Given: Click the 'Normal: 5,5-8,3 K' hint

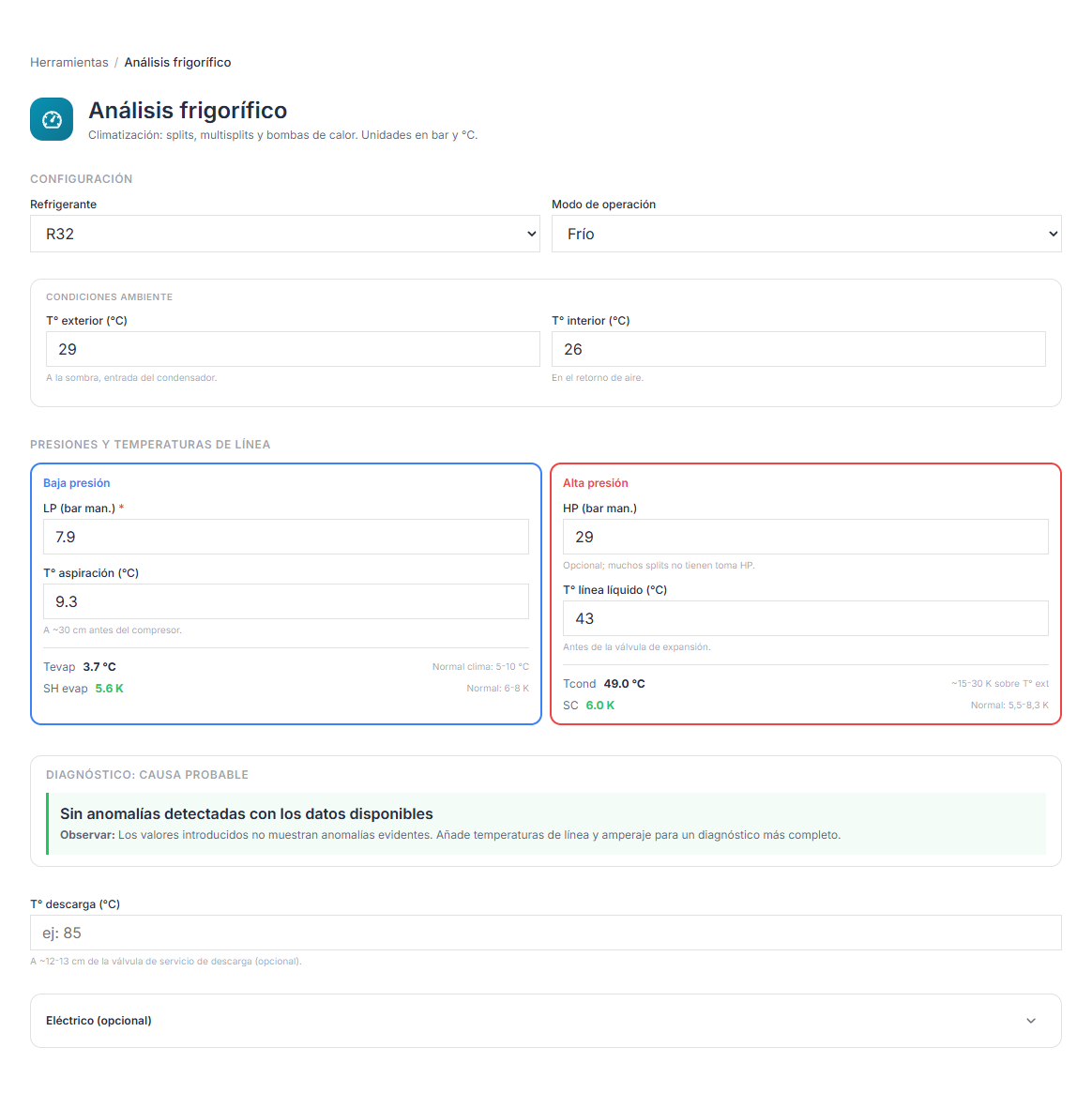Looking at the screenshot, I should click(1009, 706).
